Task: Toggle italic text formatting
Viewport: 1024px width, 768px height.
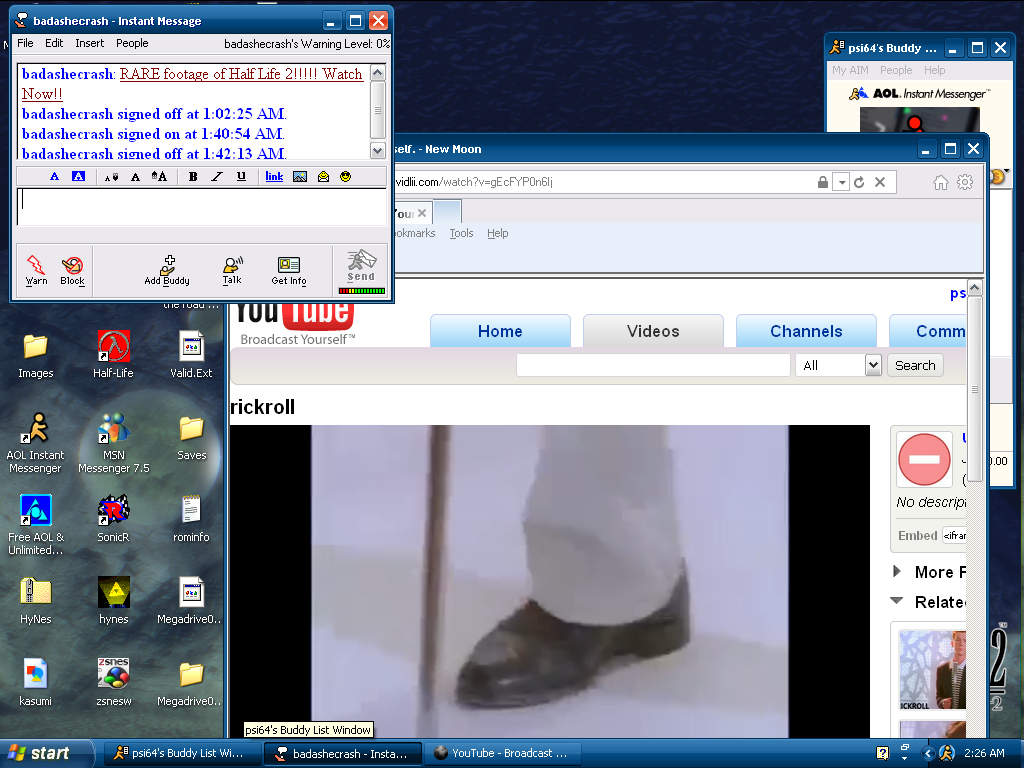Action: coord(217,177)
